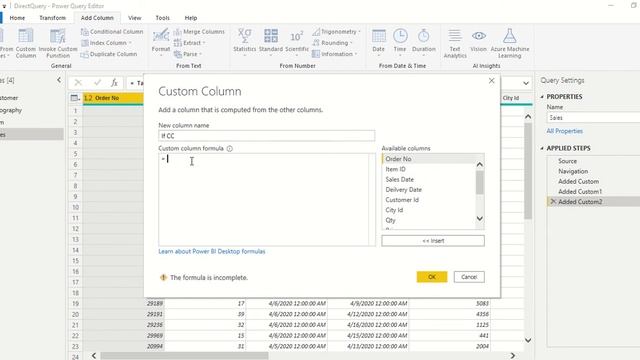Open Duration column tools
Image resolution: width=640 pixels, height=360 pixels.
(x=424, y=42)
